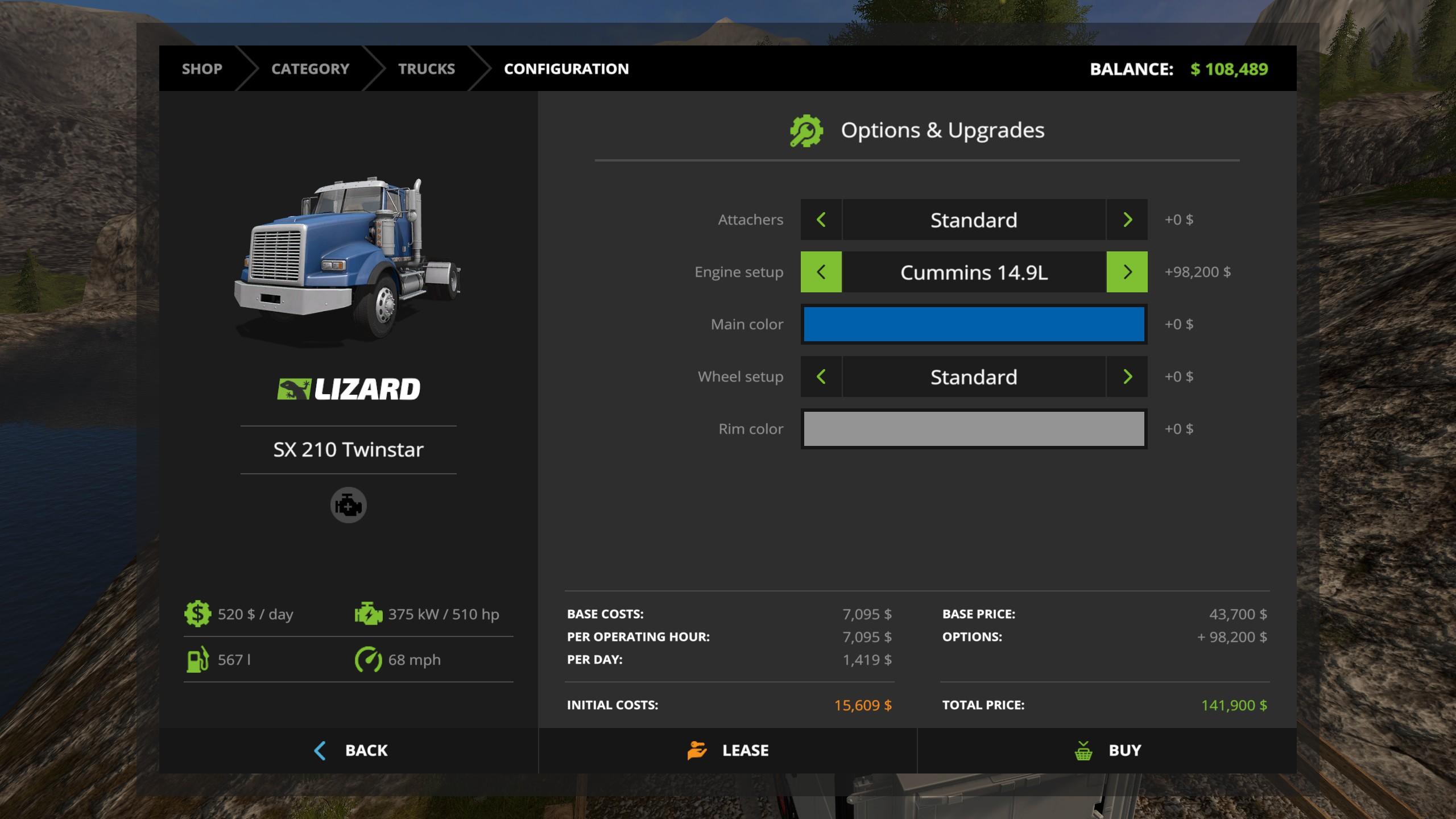1456x819 pixels.
Task: Choose next Wheel setup option
Action: coord(1127,377)
